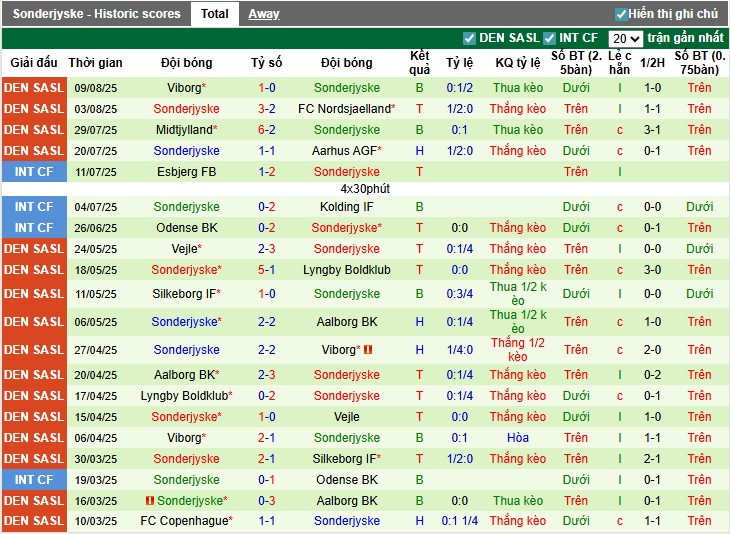Screen dimensions: 730x534
Task: Click INT CF league label for 11/07/25
Action: tap(34, 172)
